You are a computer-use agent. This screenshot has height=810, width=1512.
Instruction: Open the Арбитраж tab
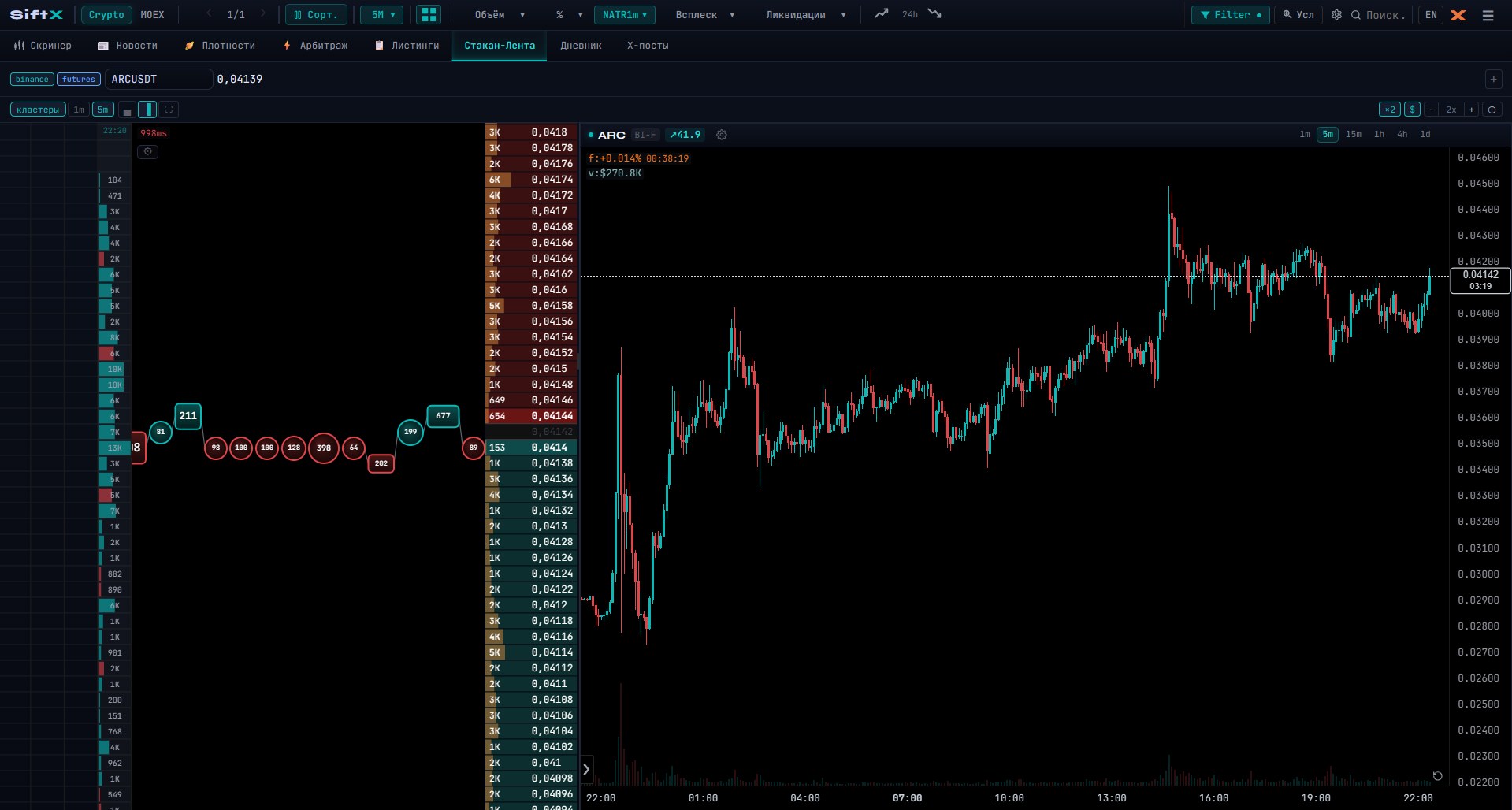coord(315,46)
